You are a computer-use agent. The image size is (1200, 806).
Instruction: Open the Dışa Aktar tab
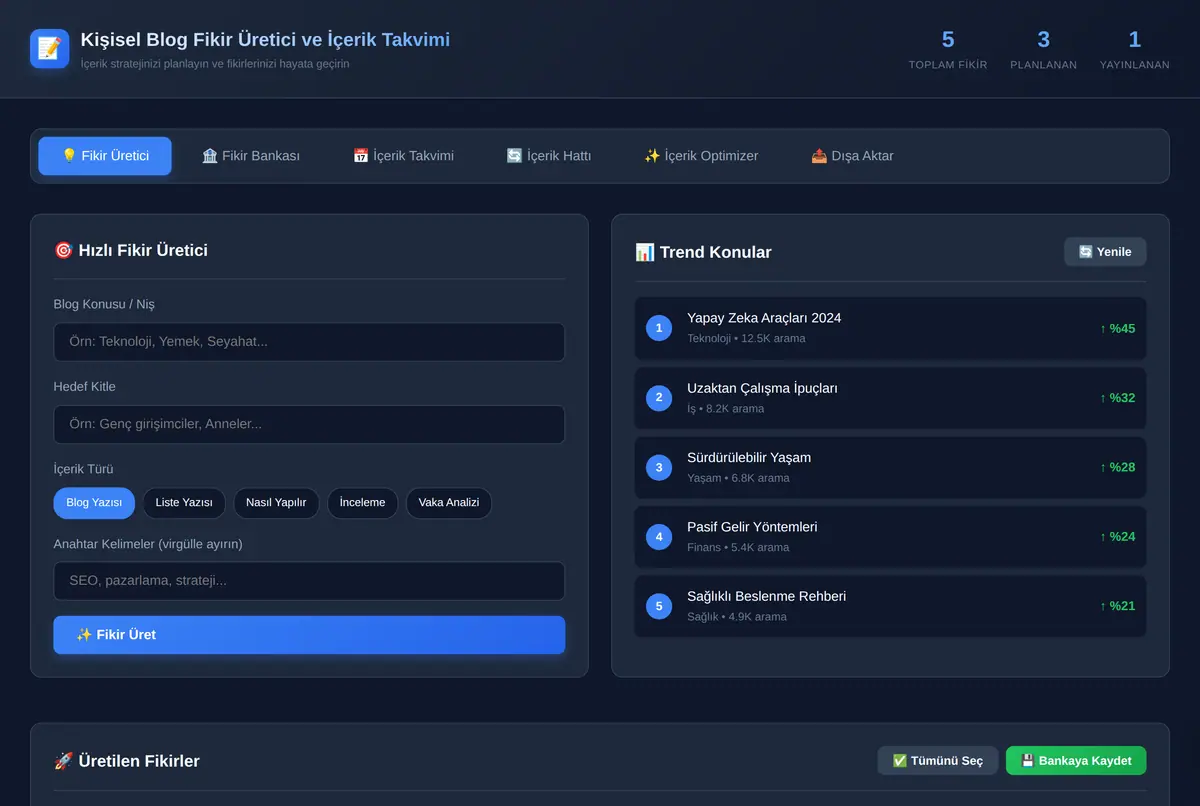click(x=852, y=156)
